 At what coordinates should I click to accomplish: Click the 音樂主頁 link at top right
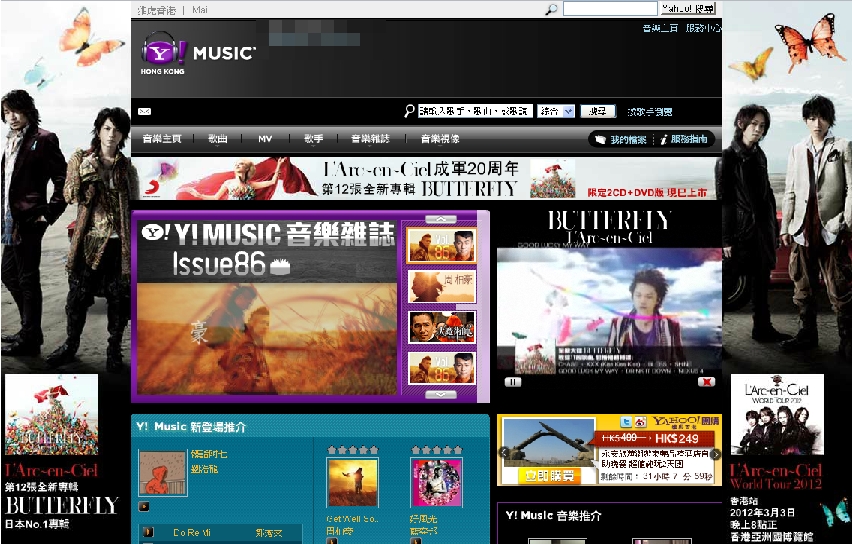pyautogui.click(x=660, y=28)
